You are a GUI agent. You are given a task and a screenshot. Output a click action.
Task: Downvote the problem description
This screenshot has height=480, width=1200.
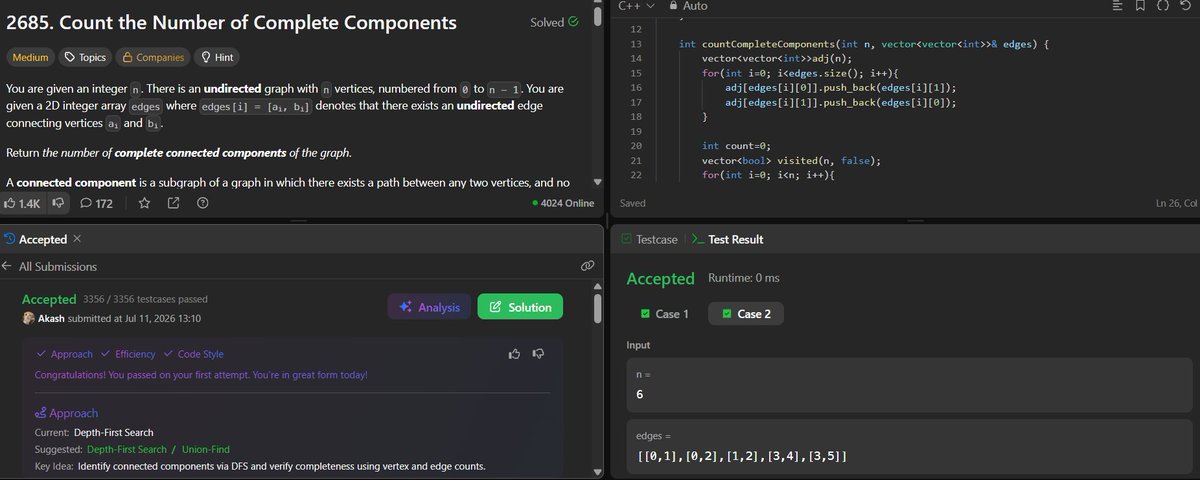(x=58, y=203)
